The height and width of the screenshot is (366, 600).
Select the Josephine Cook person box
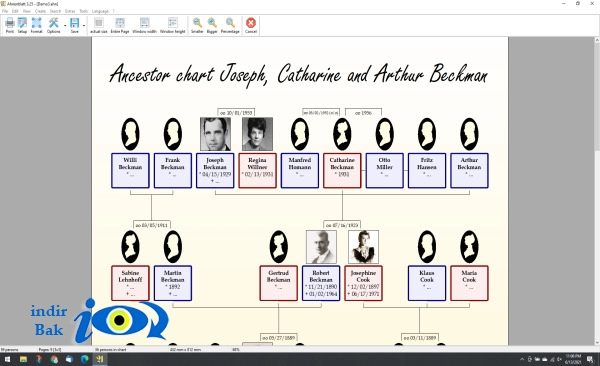(363, 283)
